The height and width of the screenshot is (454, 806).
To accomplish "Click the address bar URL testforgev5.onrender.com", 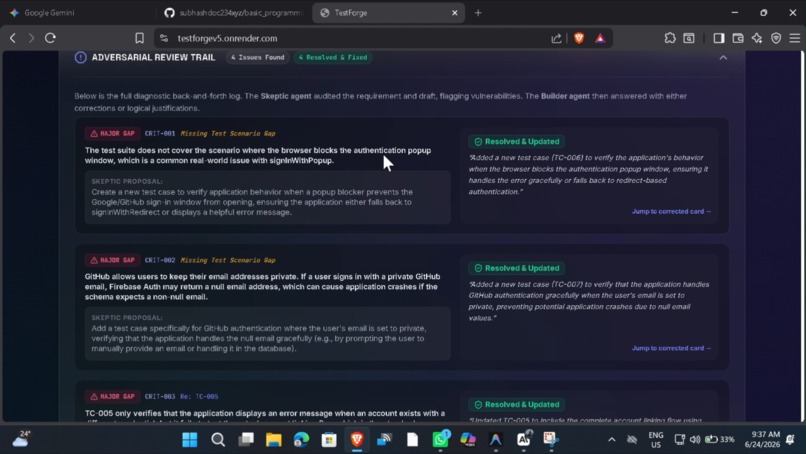I will point(227,39).
